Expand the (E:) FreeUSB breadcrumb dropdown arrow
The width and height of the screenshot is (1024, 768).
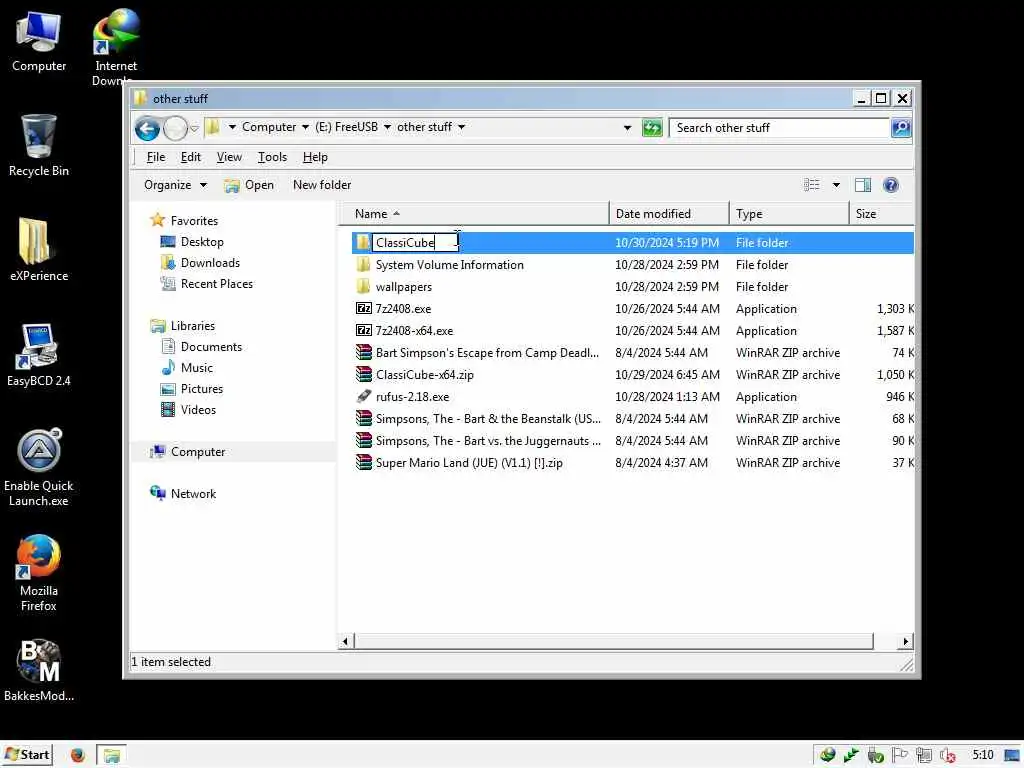387,127
